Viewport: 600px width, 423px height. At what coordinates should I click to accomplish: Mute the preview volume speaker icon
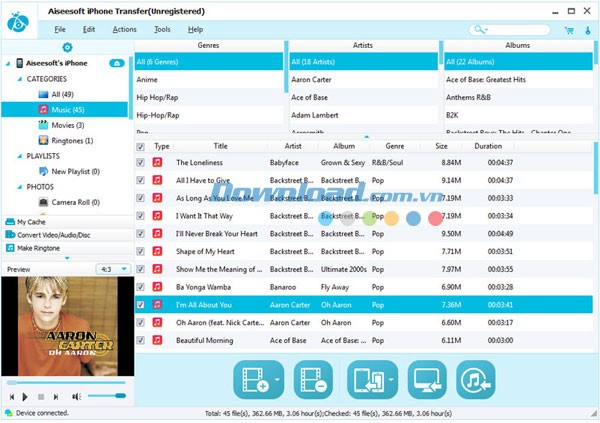(x=77, y=397)
